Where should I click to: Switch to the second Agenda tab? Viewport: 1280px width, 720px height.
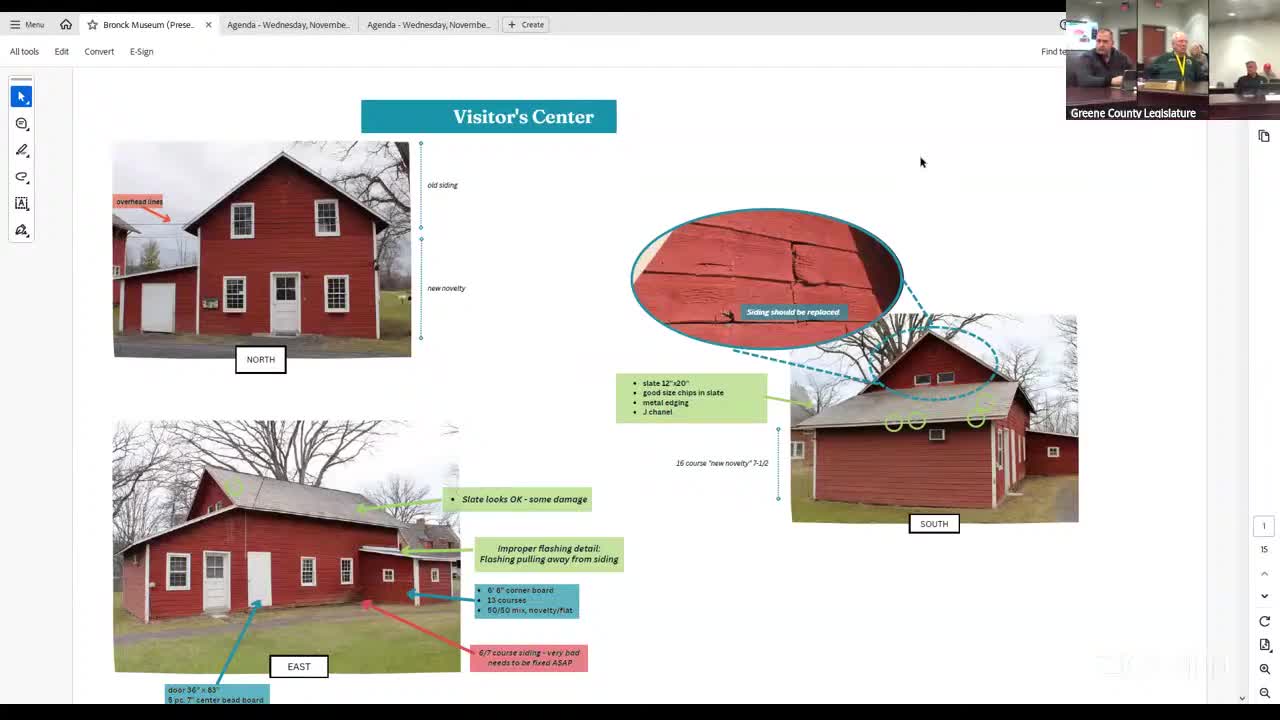428,24
